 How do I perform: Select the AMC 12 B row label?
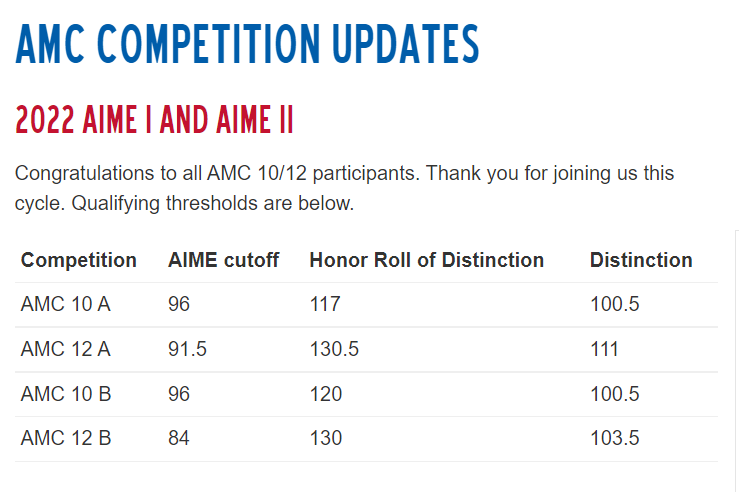click(66, 438)
